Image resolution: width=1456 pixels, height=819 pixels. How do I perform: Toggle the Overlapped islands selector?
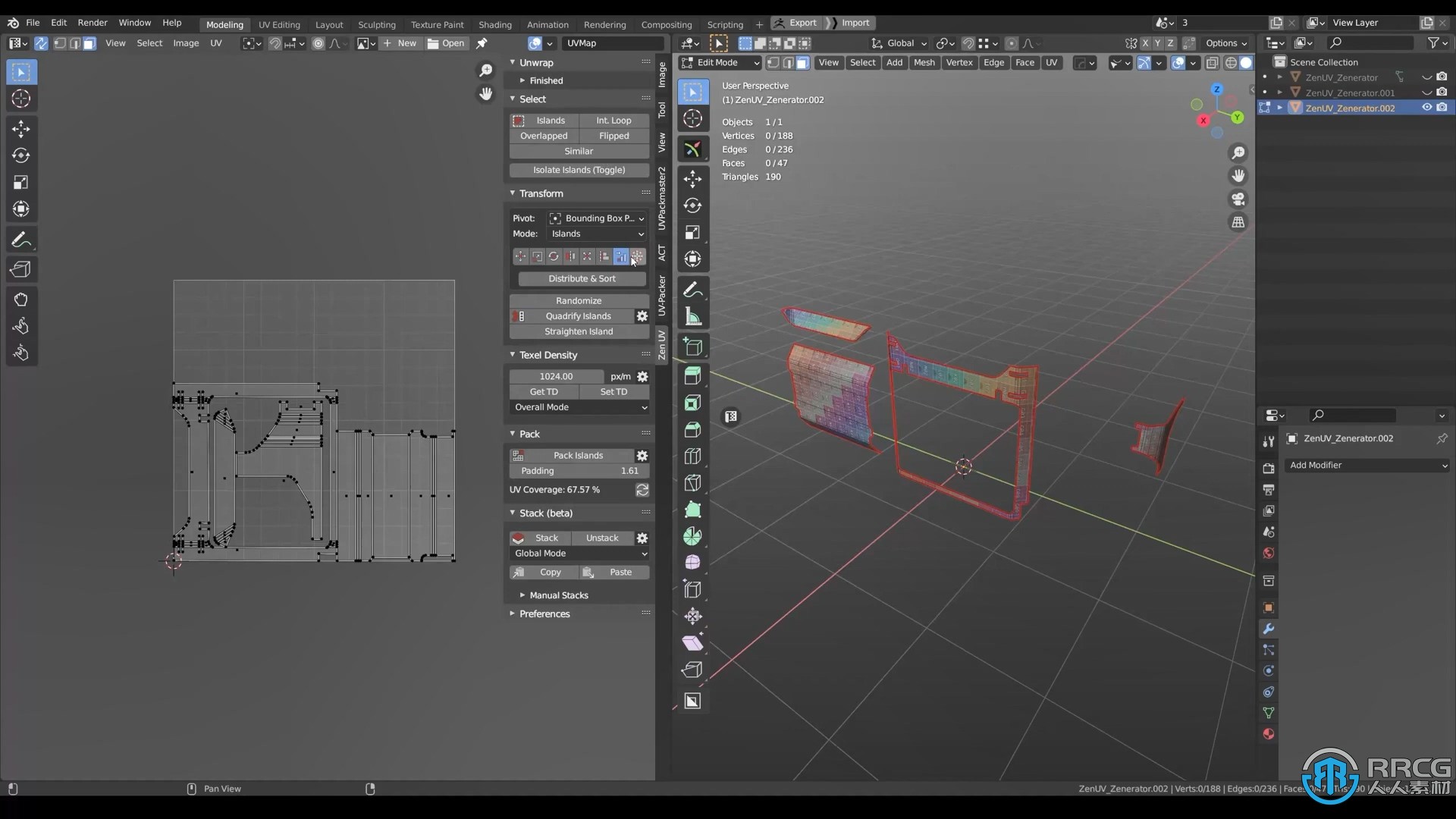pos(543,135)
